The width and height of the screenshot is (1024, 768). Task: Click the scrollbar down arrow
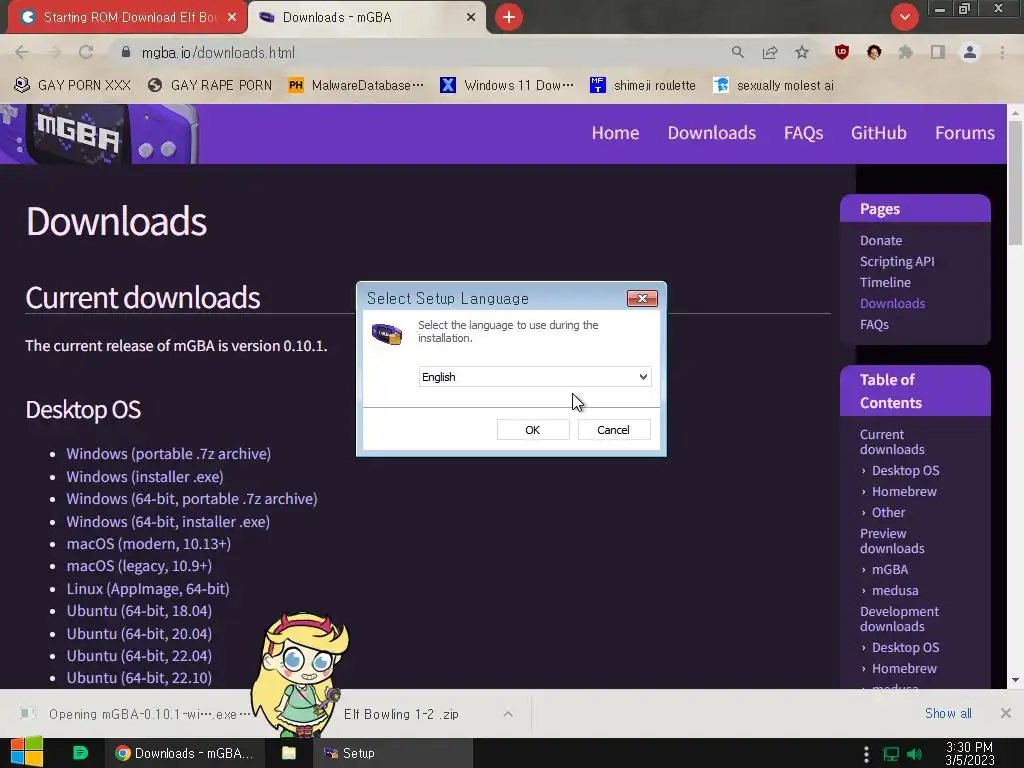(x=1015, y=680)
